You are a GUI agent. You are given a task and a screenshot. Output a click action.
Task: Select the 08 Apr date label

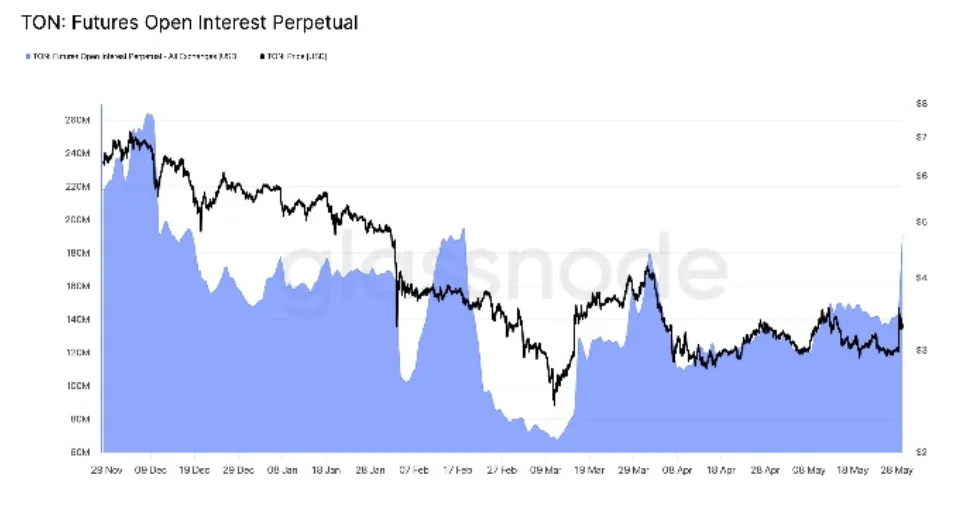[x=677, y=468]
